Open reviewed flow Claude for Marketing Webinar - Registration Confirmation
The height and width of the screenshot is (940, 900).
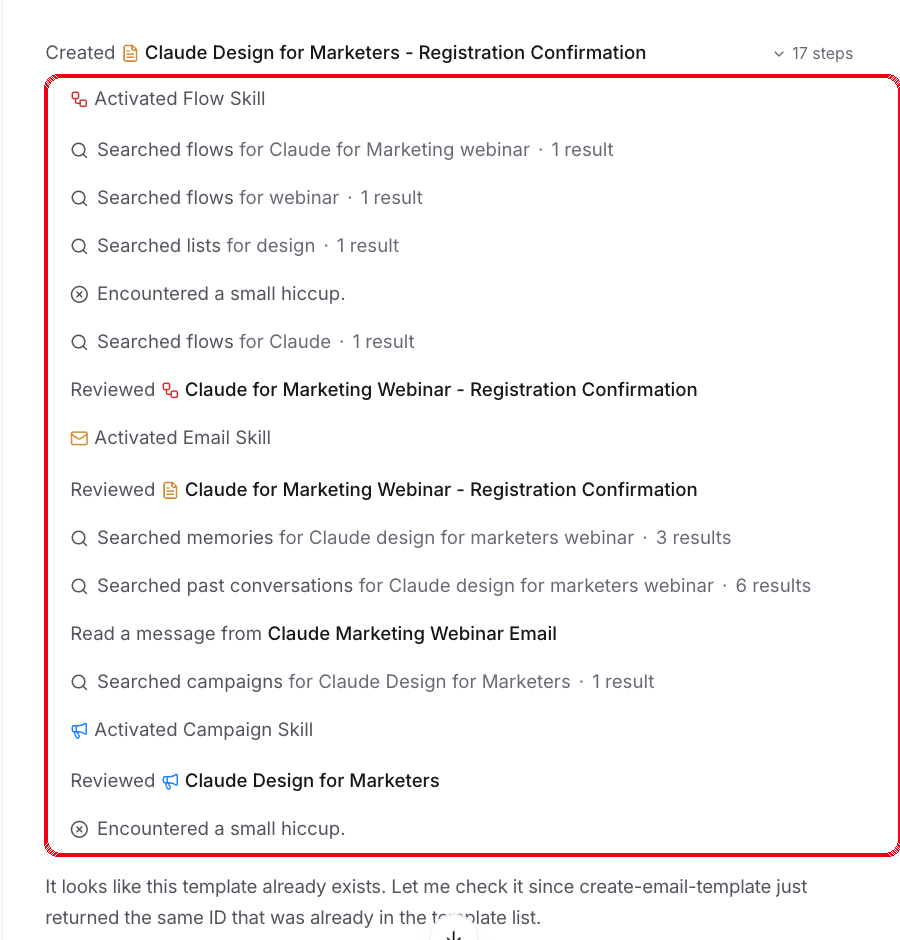coord(441,390)
